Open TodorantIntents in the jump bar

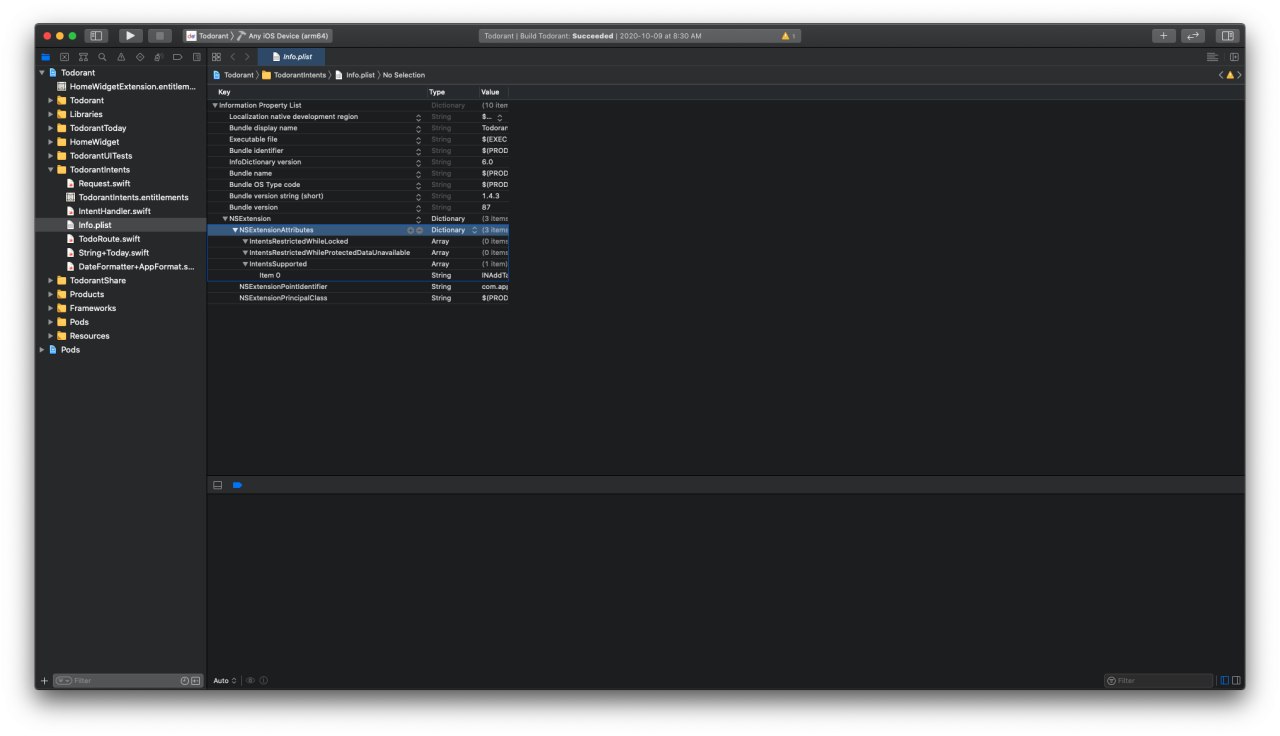pyautogui.click(x=294, y=75)
